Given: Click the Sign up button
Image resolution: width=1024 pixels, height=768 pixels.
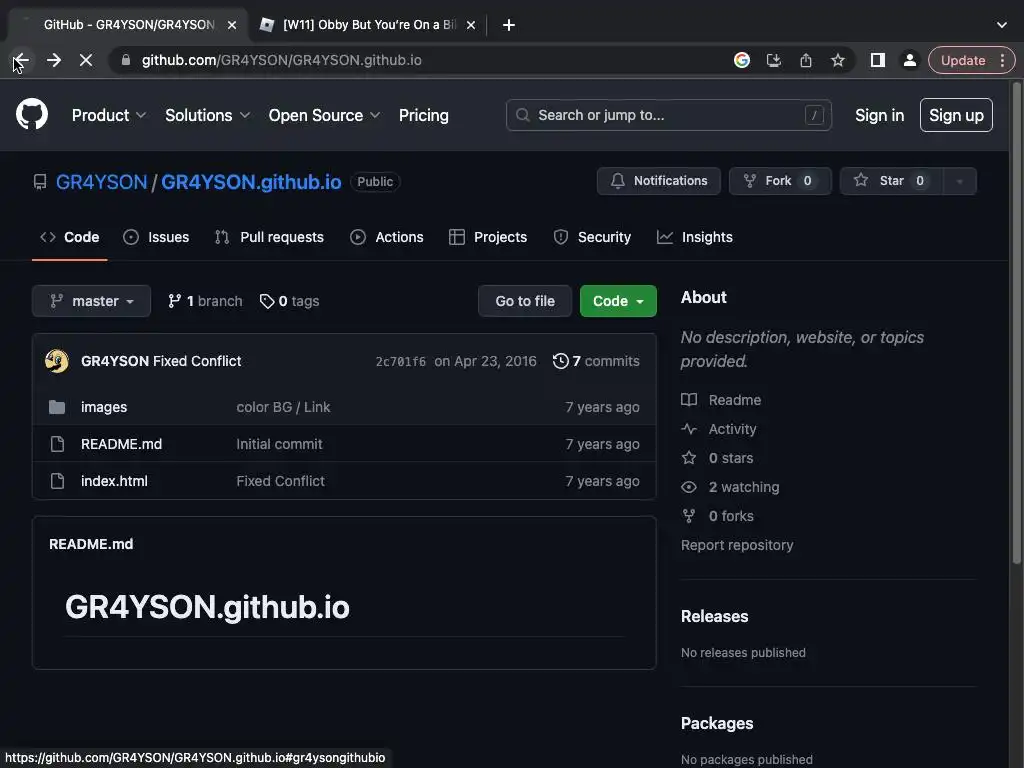Looking at the screenshot, I should tap(956, 115).
